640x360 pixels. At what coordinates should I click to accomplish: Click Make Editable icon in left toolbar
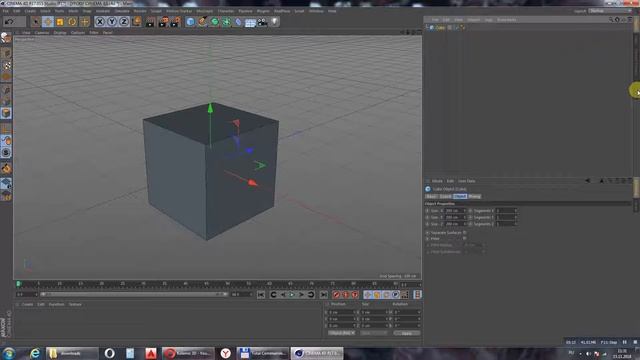pos(6,38)
